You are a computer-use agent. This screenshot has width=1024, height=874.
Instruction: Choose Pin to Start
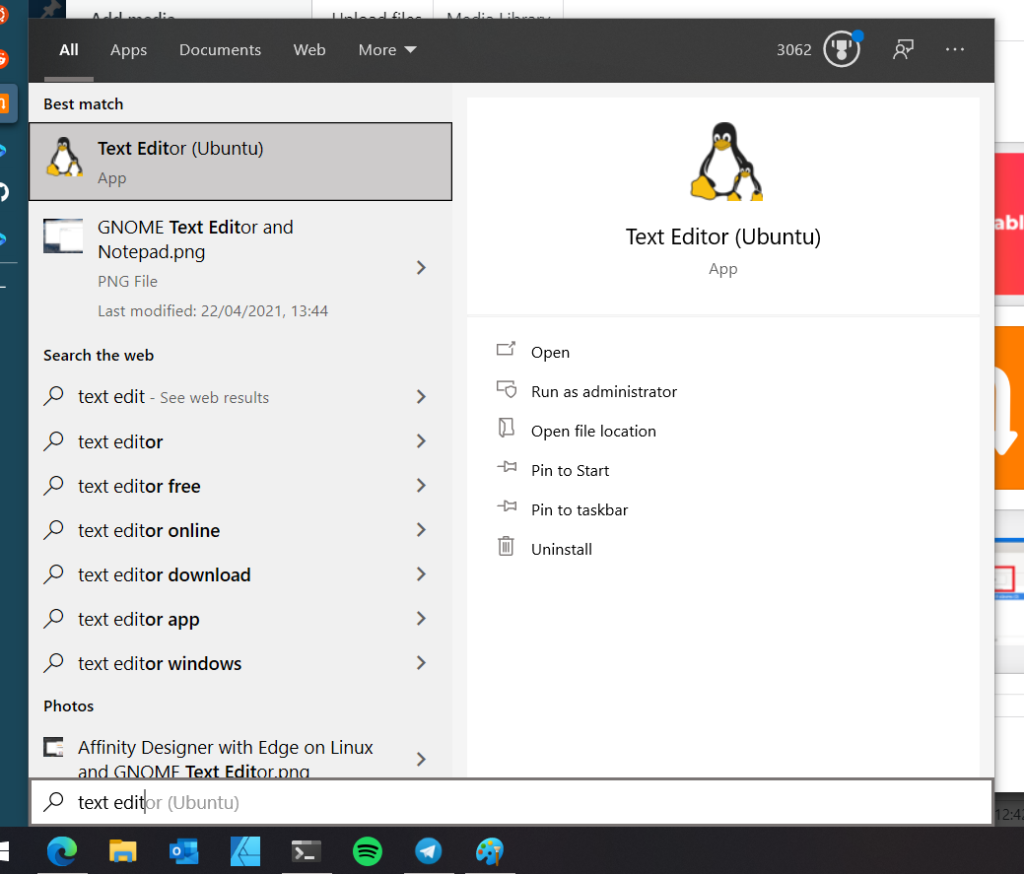[x=570, y=470]
